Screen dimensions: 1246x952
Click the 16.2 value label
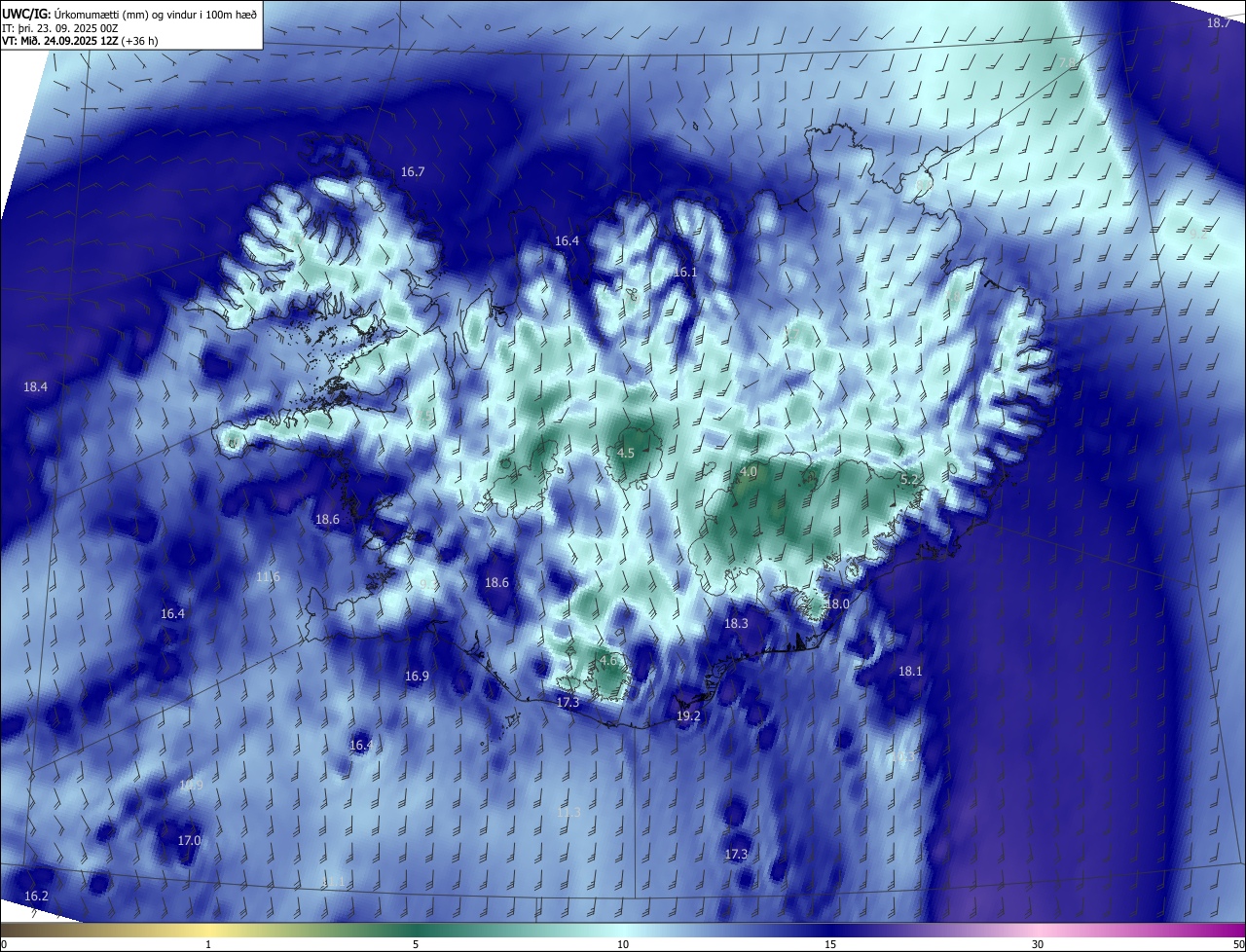click(35, 896)
